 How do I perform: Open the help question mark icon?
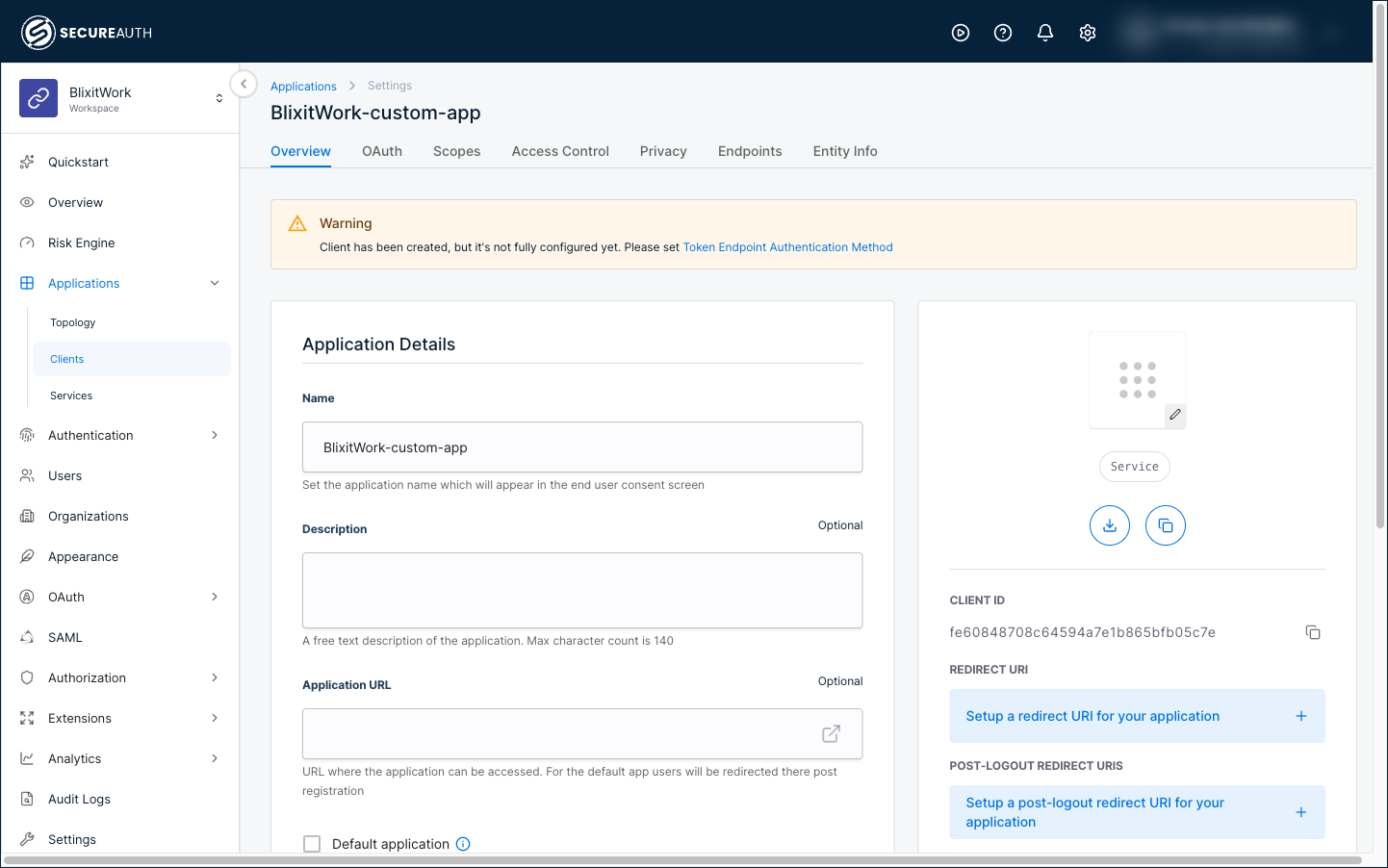point(1003,33)
